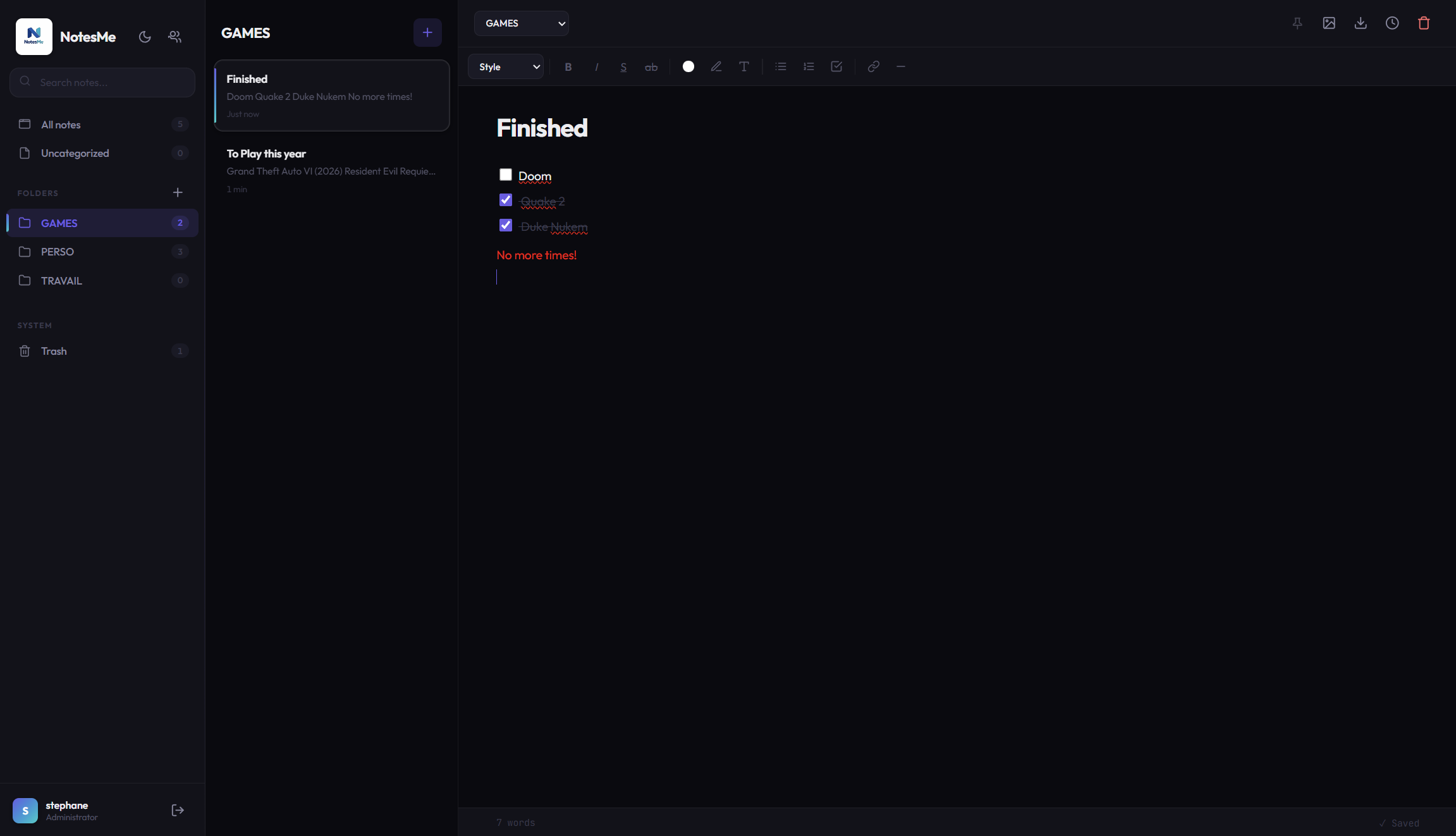Insert a hyperlink using the link icon
1456x836 pixels.
click(x=872, y=66)
